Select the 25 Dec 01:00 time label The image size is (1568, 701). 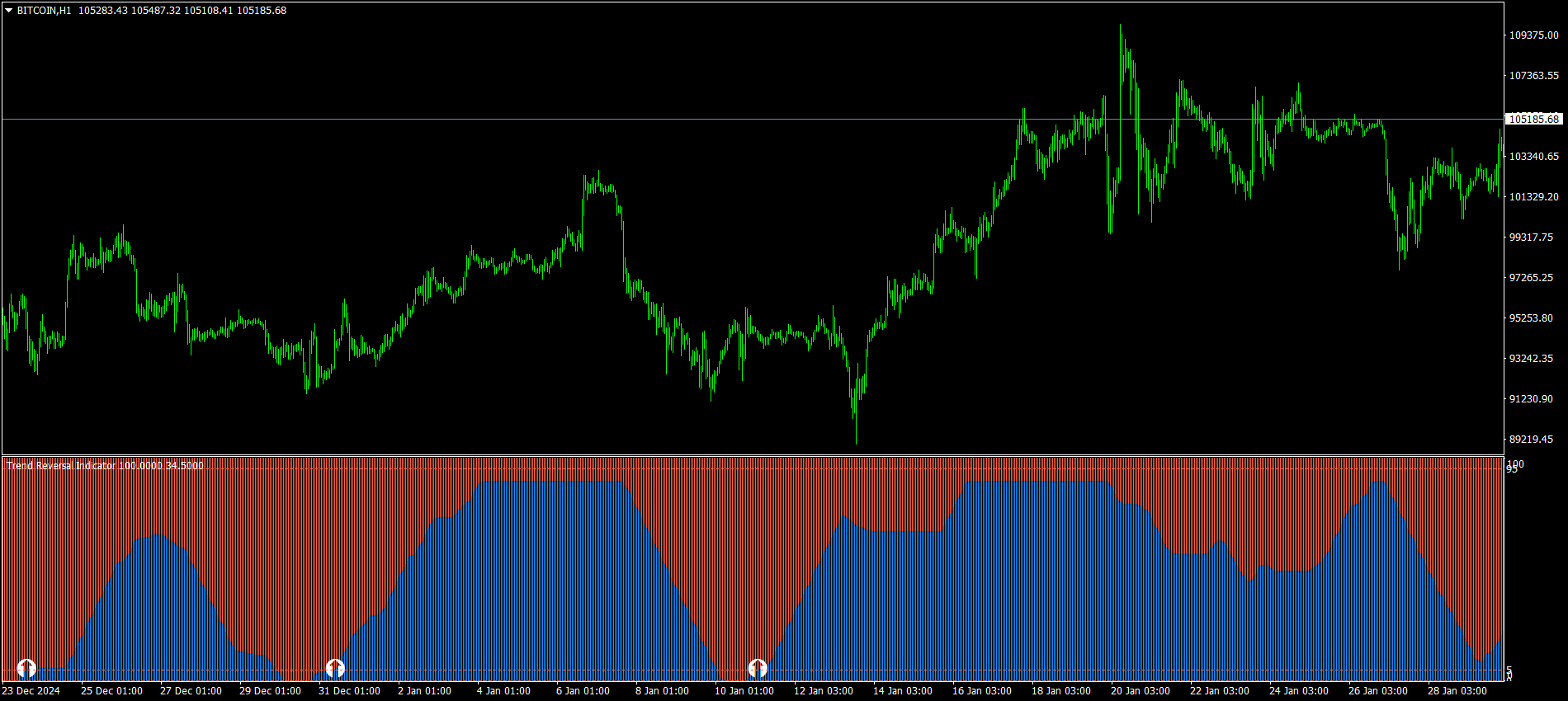pos(111,691)
